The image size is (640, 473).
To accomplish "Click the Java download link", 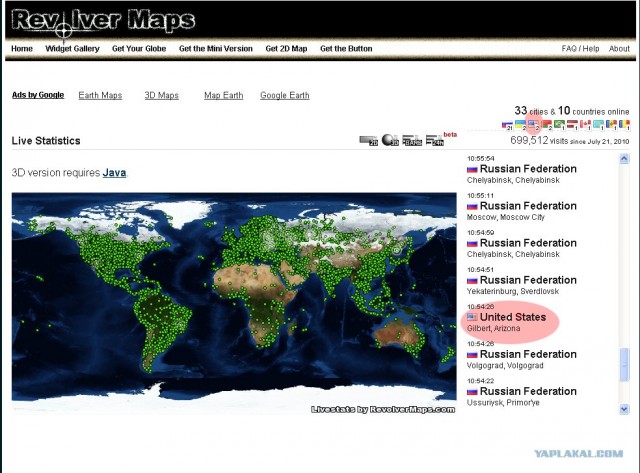I will 114,173.
